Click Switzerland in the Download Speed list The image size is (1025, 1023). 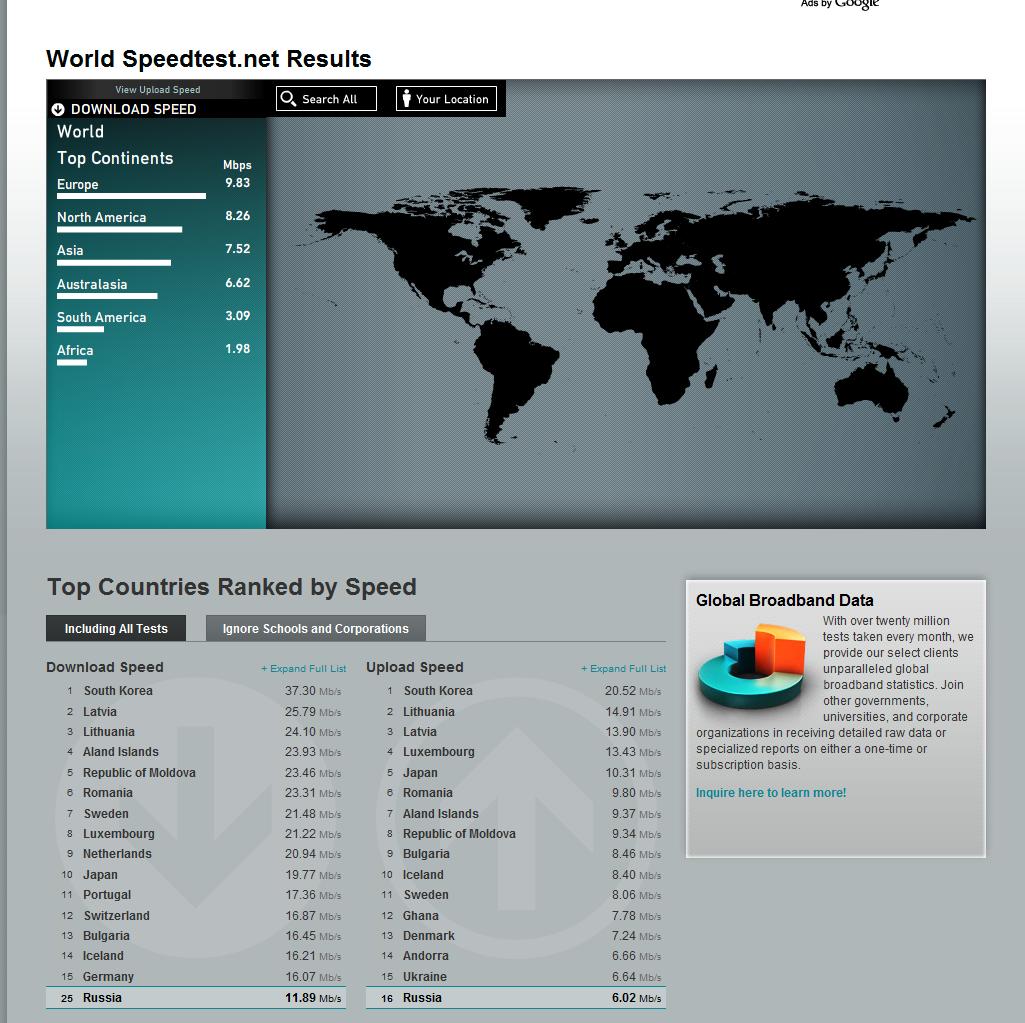pos(116,916)
